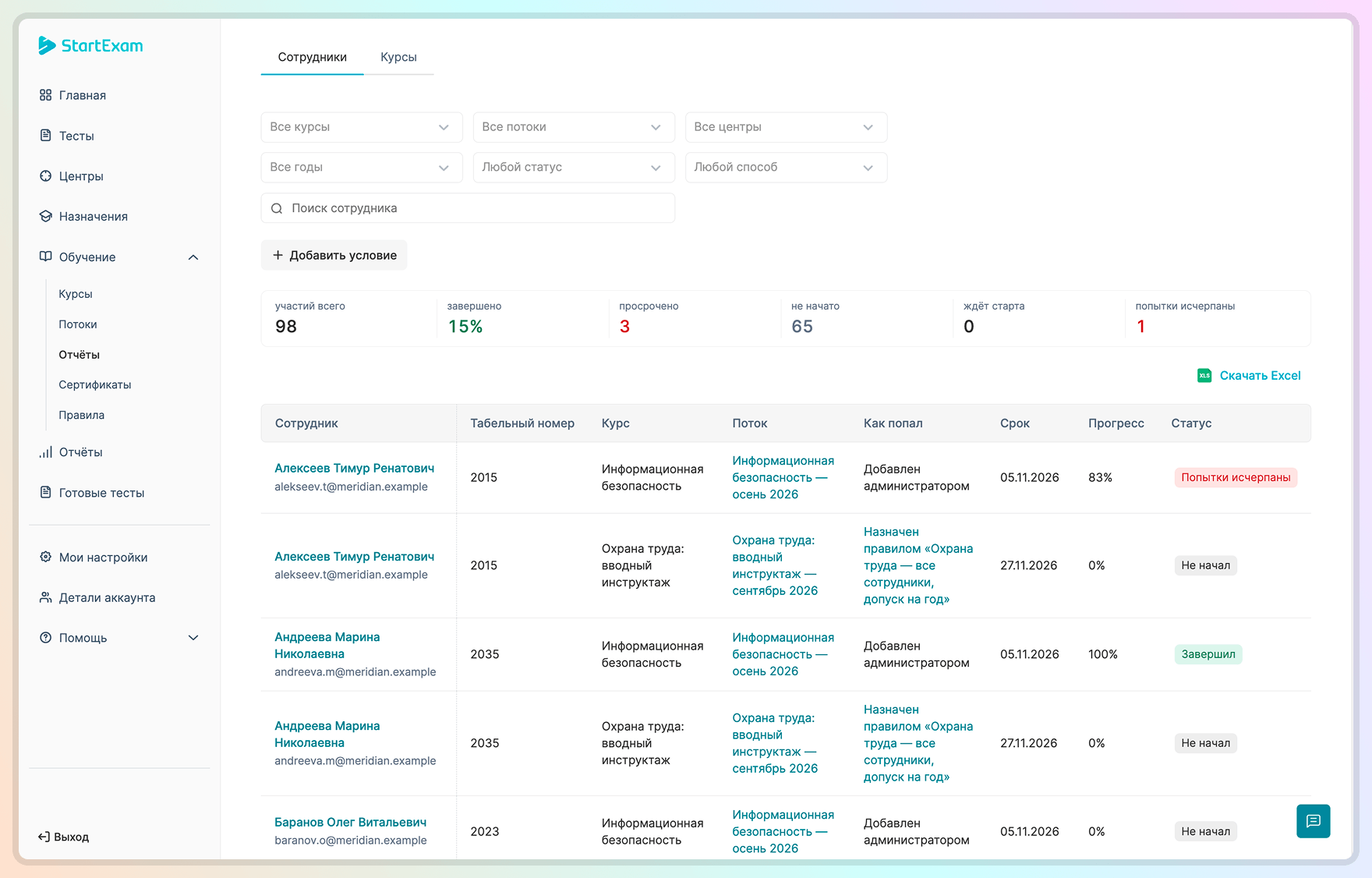Click the StartExam logo
This screenshot has width=1372, height=878.
pos(90,46)
